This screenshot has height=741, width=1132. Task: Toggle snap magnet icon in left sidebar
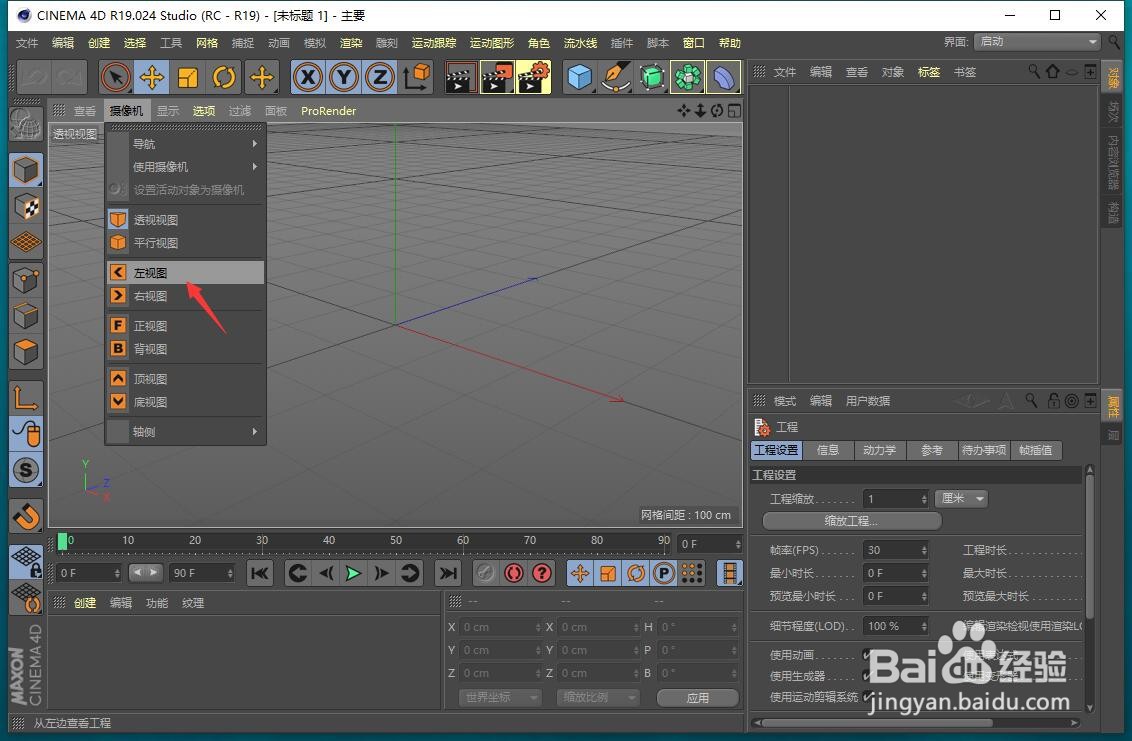pyautogui.click(x=26, y=516)
